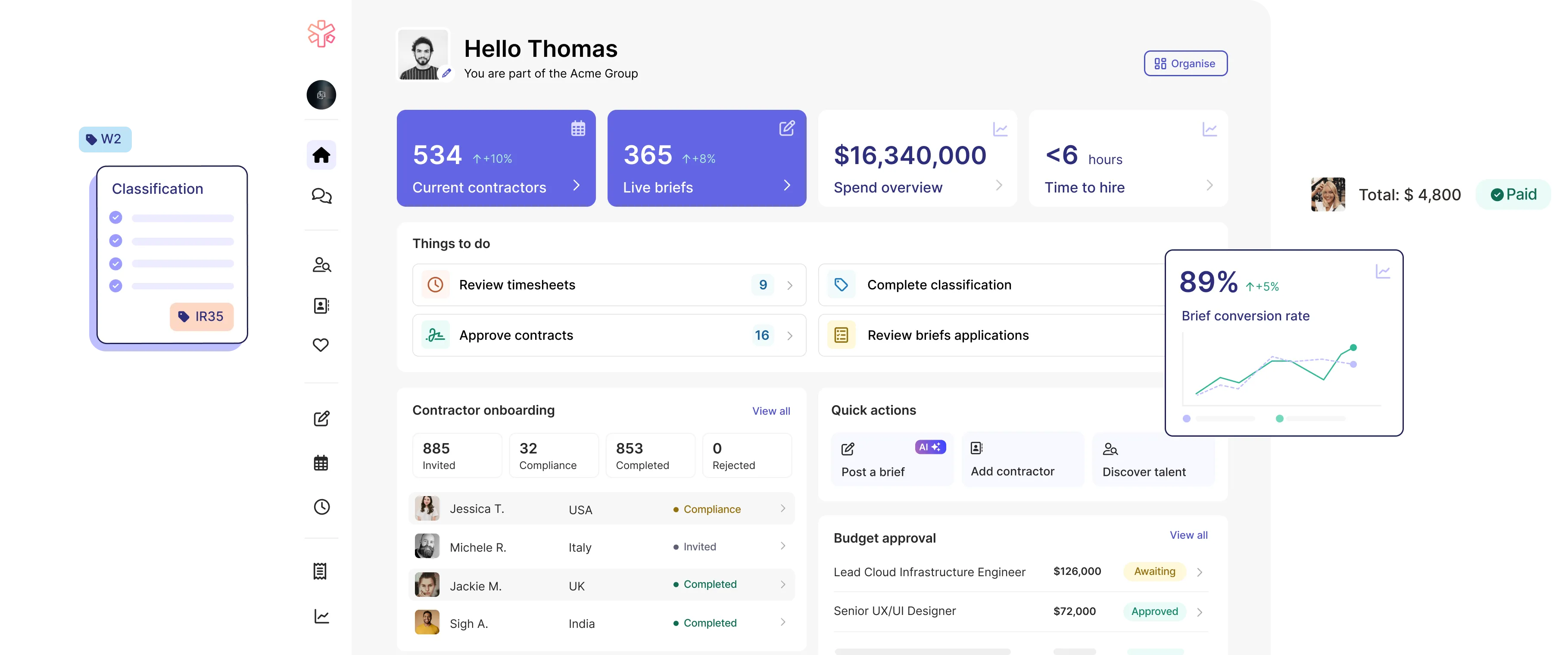1568x655 pixels.
Task: Click View all in Contractor onboarding
Action: click(x=770, y=411)
